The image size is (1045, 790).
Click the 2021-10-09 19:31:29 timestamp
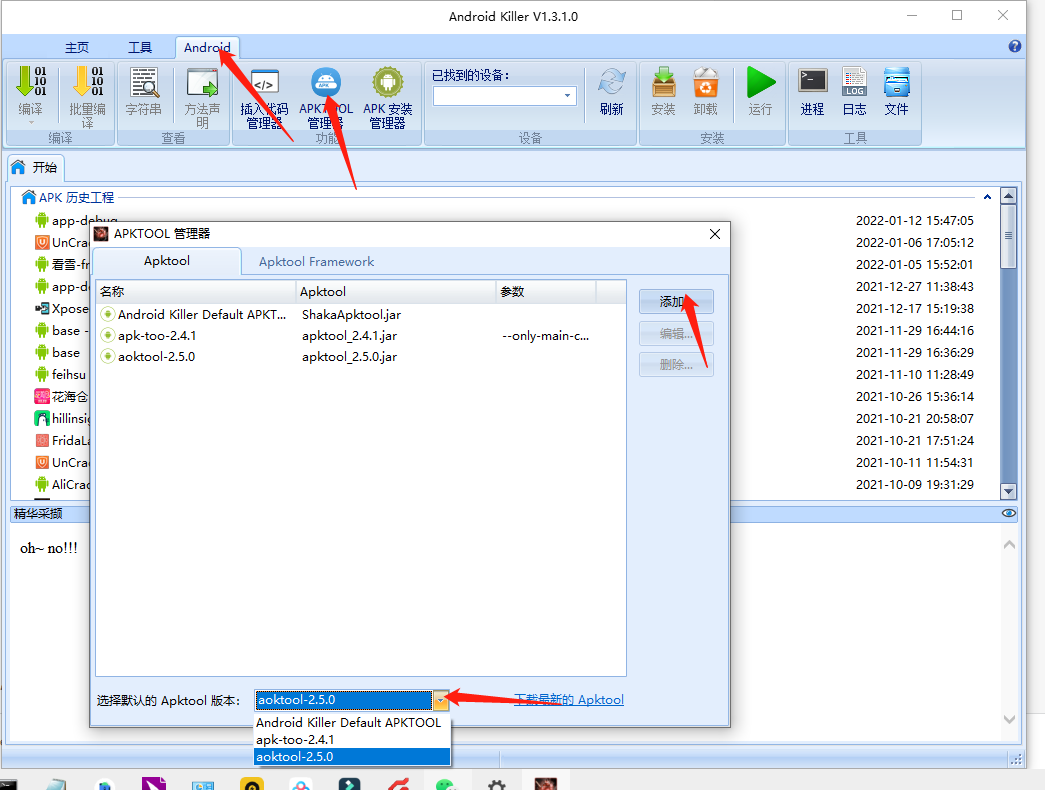point(914,485)
